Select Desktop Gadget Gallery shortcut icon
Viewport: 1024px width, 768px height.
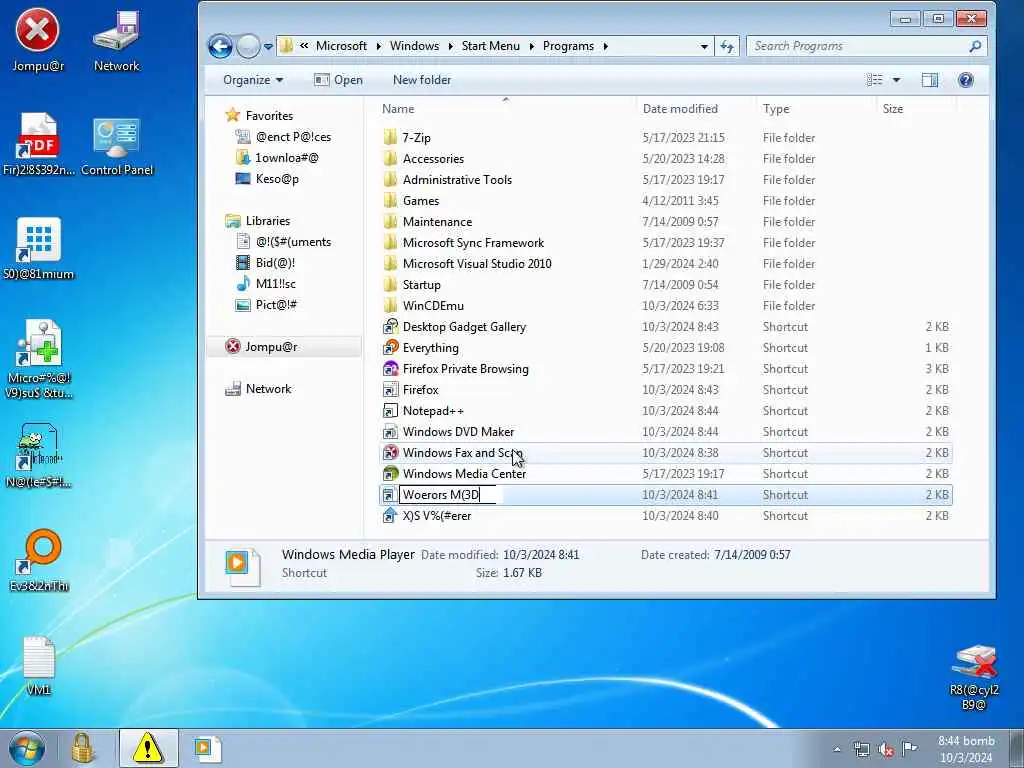[x=390, y=327]
